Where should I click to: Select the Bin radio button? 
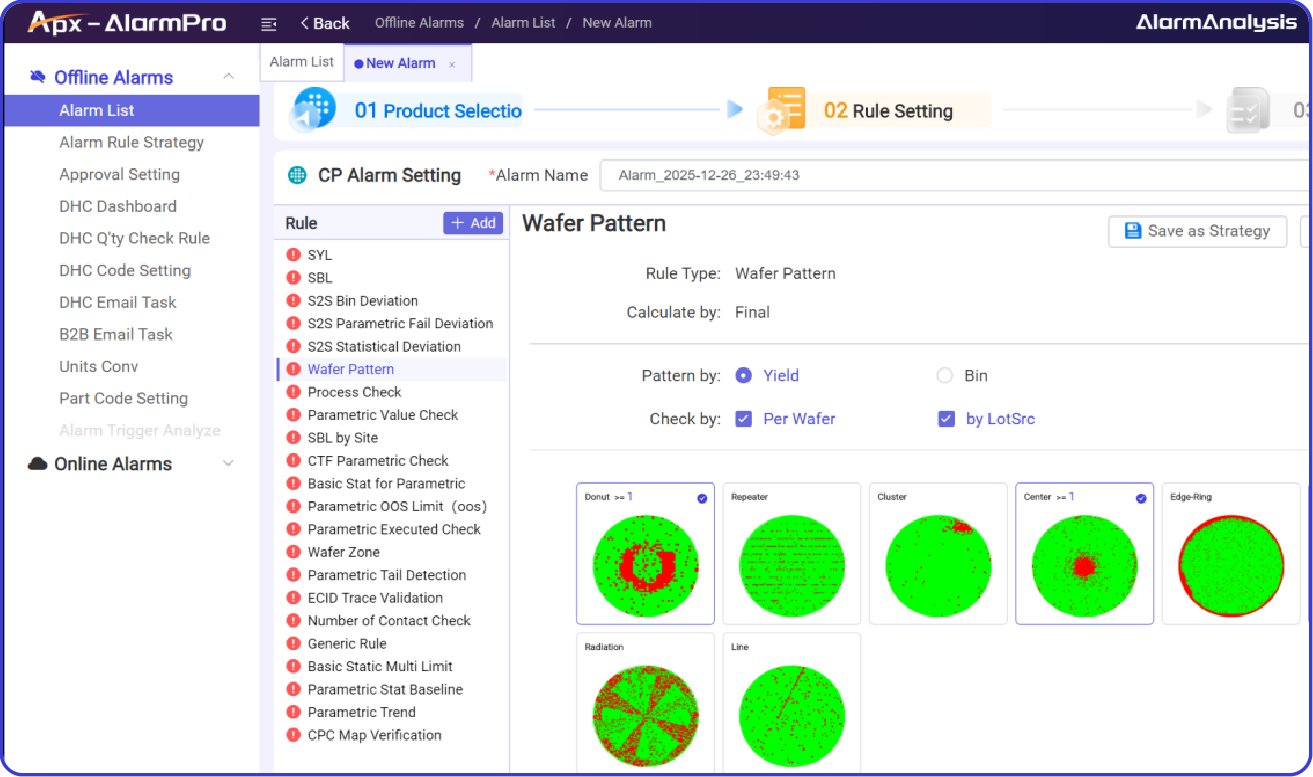[x=944, y=375]
